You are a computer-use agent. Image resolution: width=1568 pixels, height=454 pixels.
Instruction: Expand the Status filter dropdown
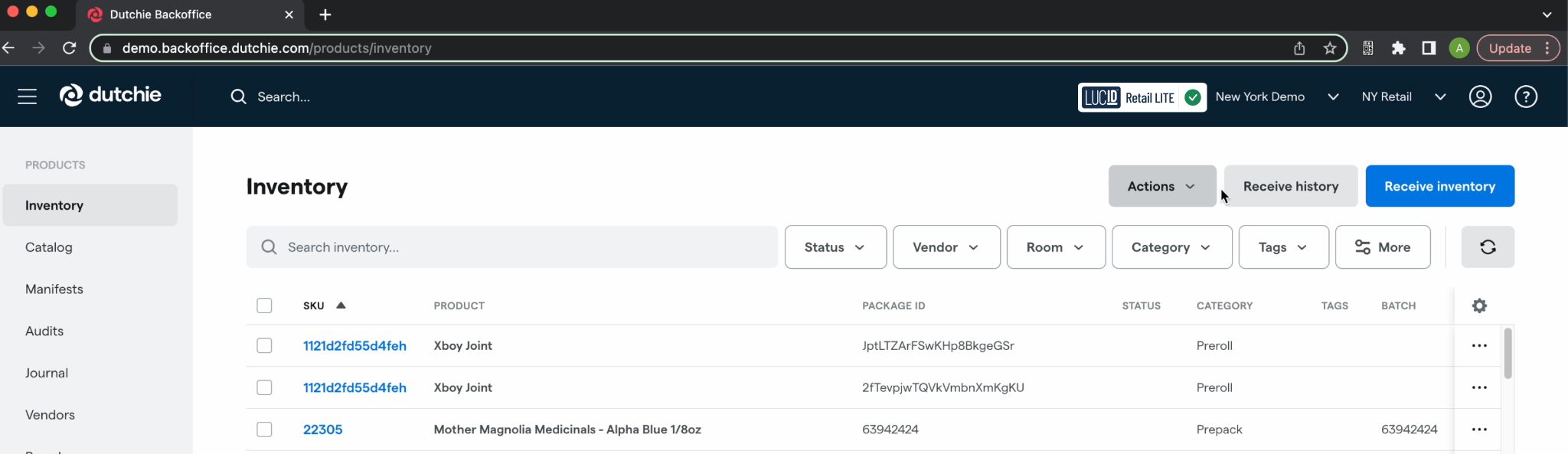coord(835,247)
